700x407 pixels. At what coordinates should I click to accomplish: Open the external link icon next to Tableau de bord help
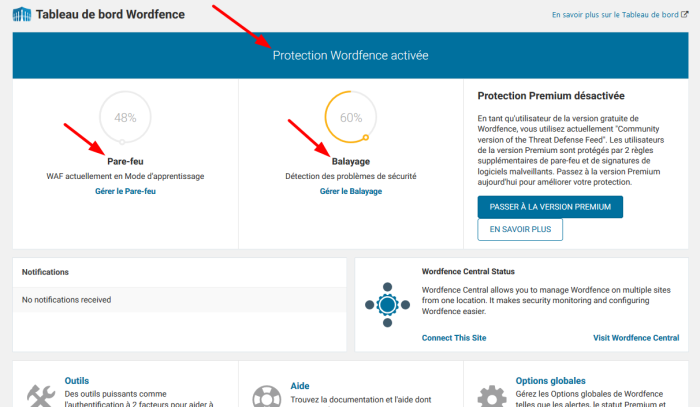tap(684, 14)
